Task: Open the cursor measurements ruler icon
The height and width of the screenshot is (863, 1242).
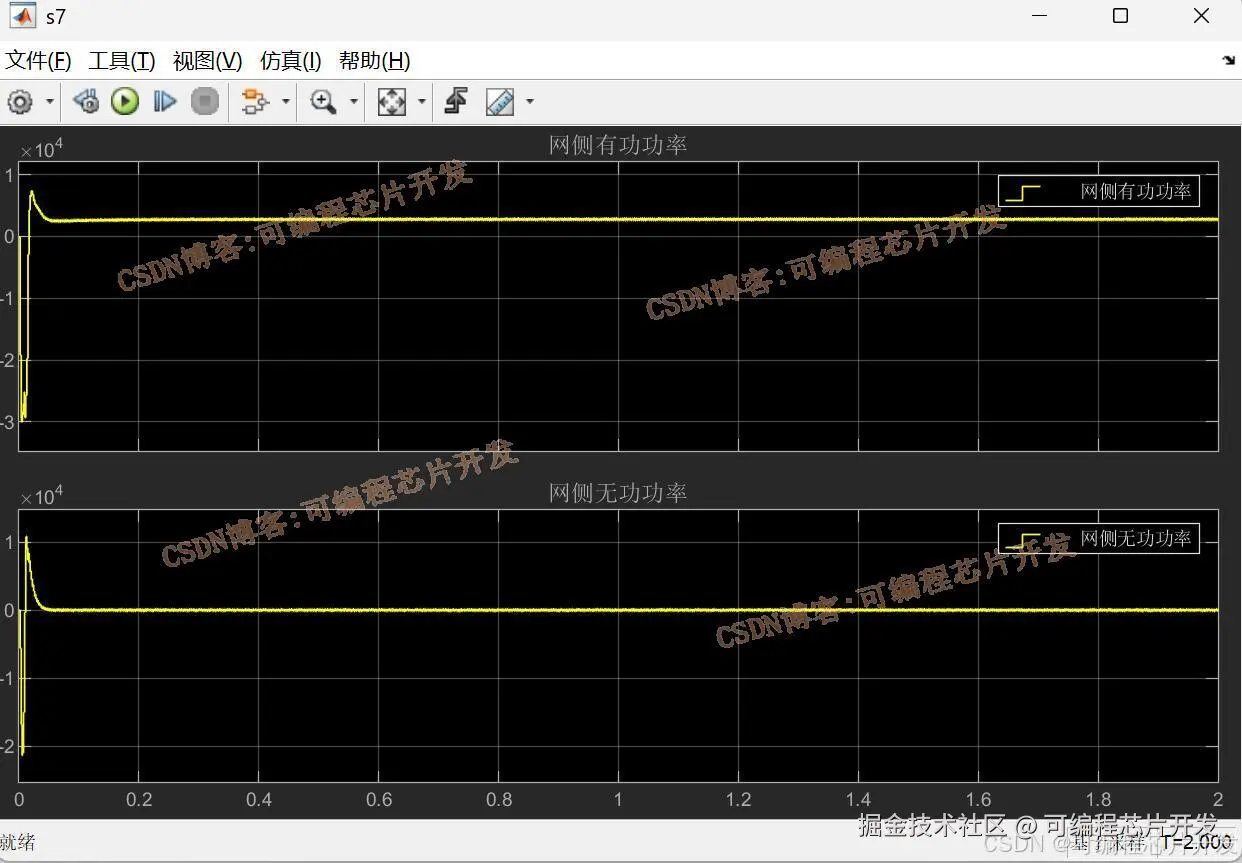Action: click(x=500, y=101)
